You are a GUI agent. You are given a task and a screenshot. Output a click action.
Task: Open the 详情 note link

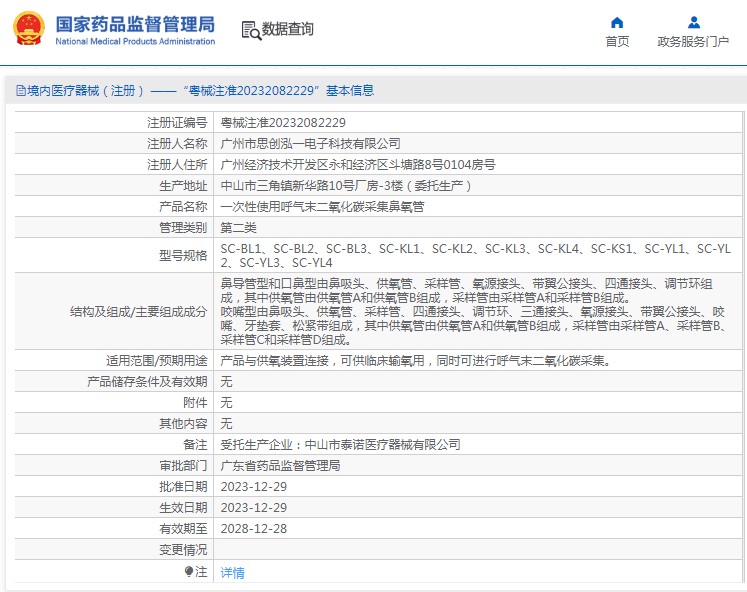click(x=232, y=572)
